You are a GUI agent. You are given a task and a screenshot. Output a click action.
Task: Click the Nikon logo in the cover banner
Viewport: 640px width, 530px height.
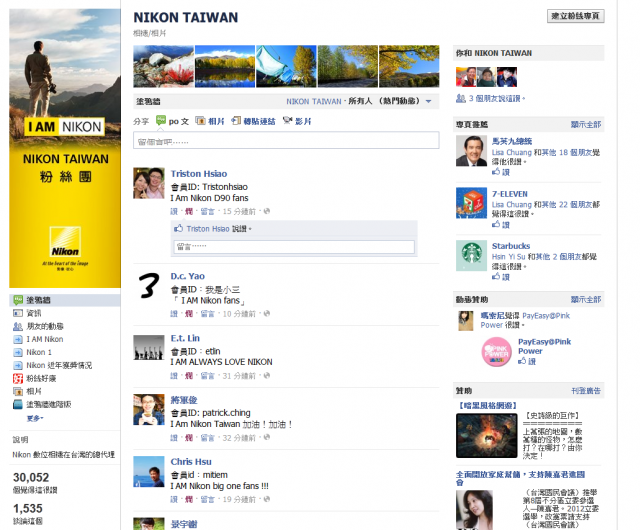click(65, 243)
